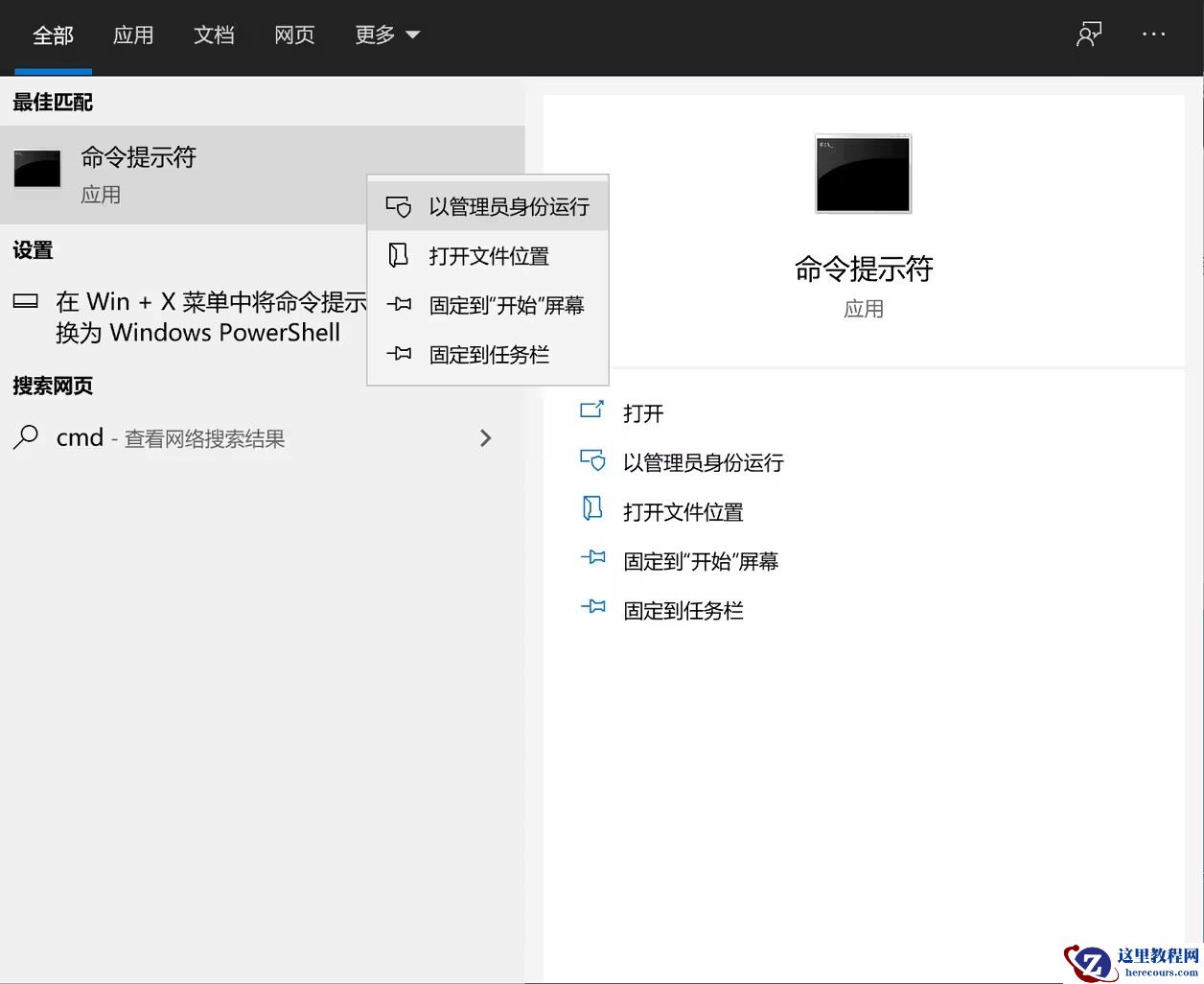1204x984 pixels.
Task: Open web results via the chevron next to cmd
Action: click(486, 438)
